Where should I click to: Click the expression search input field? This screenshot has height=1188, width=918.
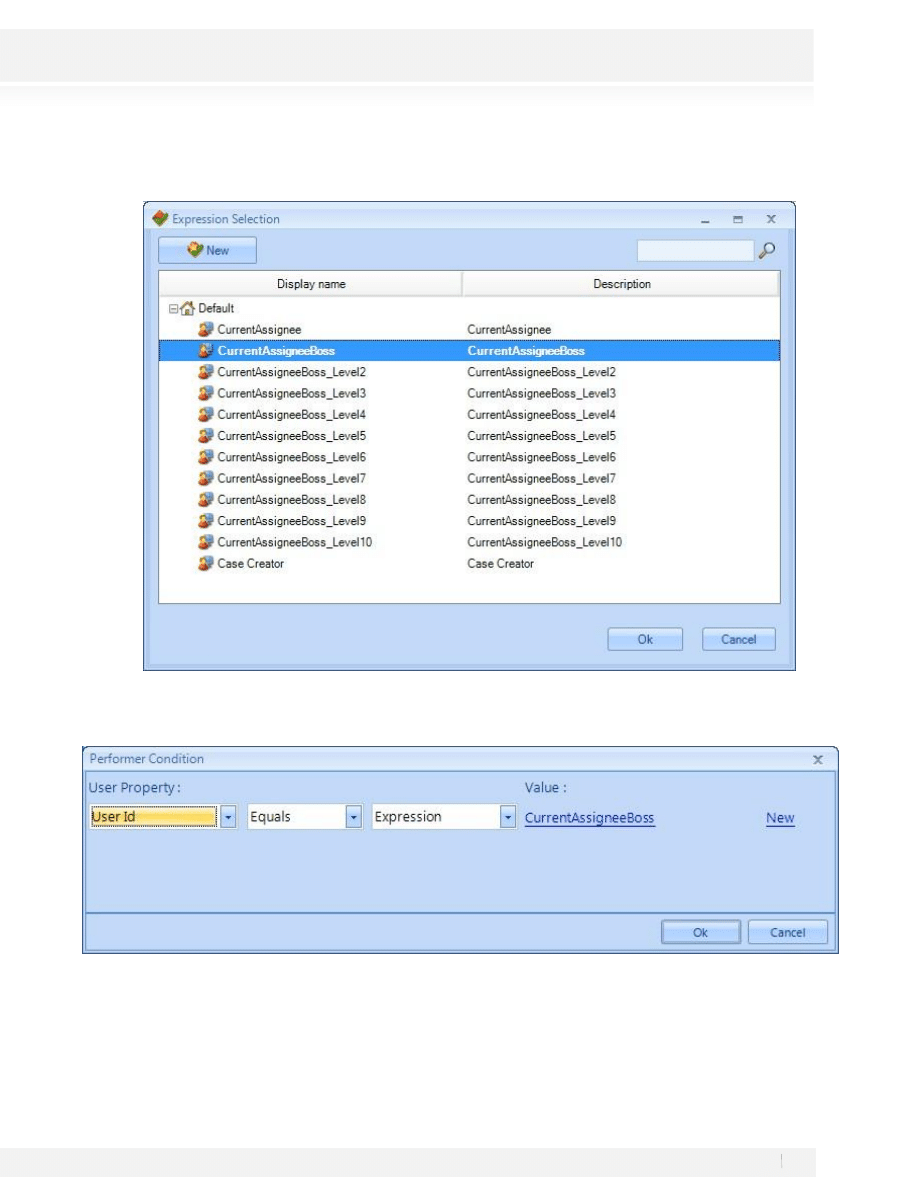click(x=695, y=250)
